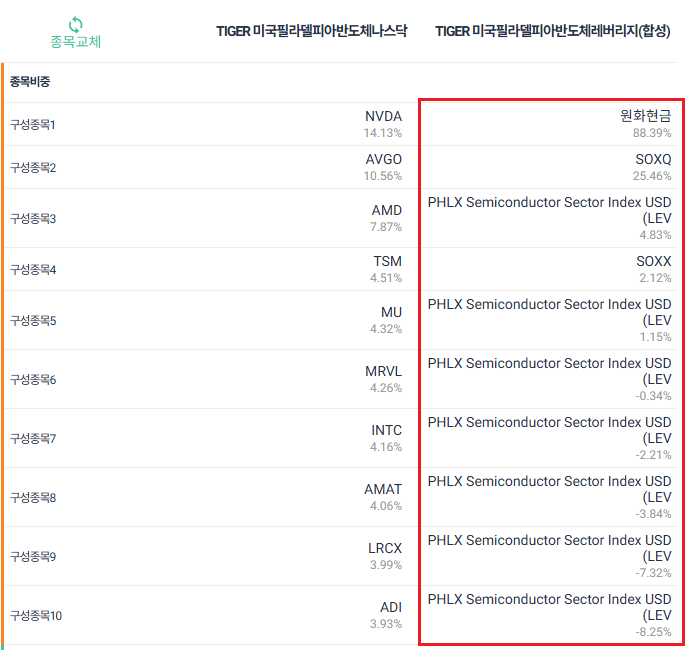Select the PHLX index holding above -2.21%

[550, 430]
